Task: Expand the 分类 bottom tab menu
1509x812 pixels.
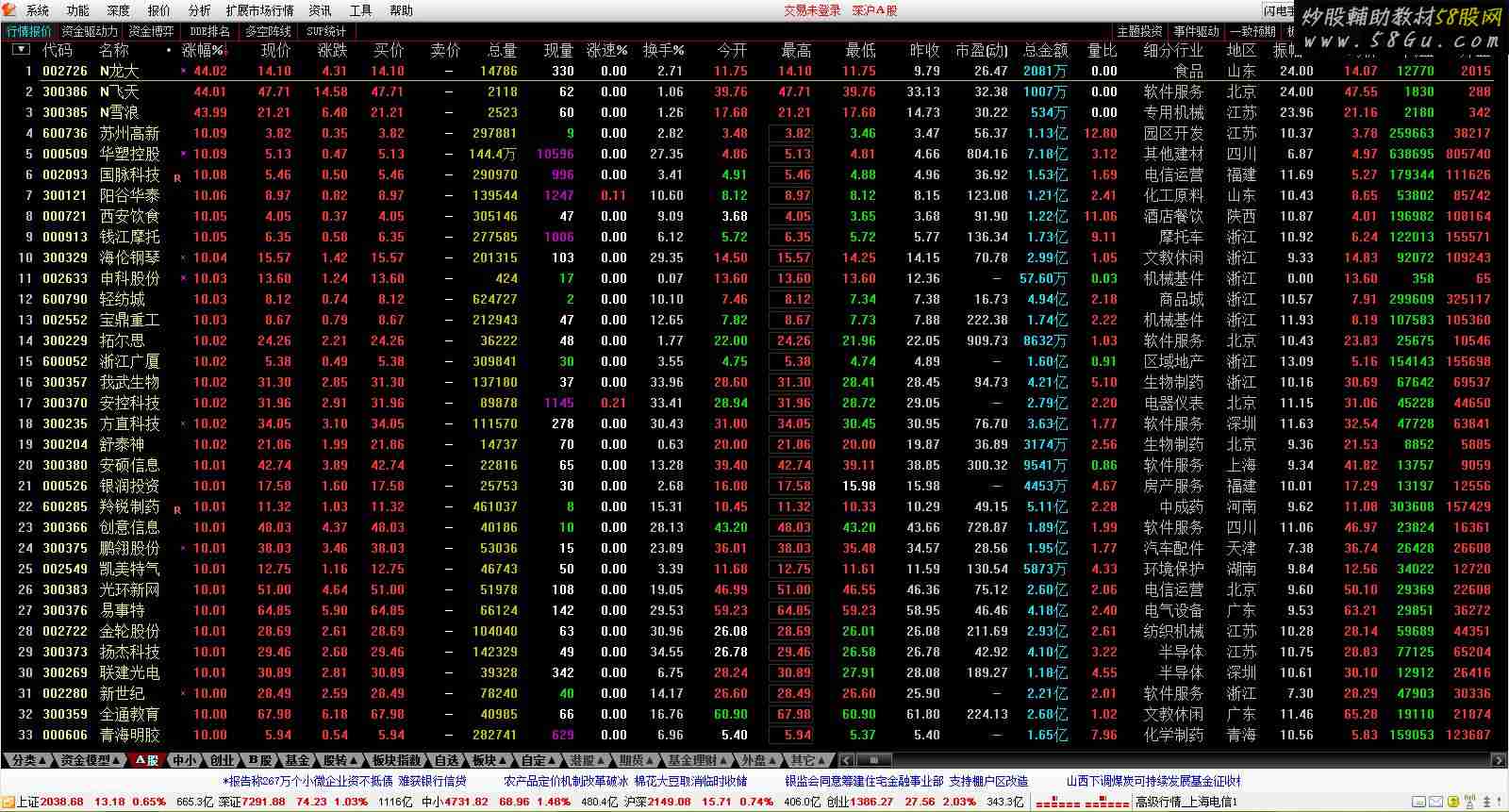Action: pyautogui.click(x=27, y=760)
